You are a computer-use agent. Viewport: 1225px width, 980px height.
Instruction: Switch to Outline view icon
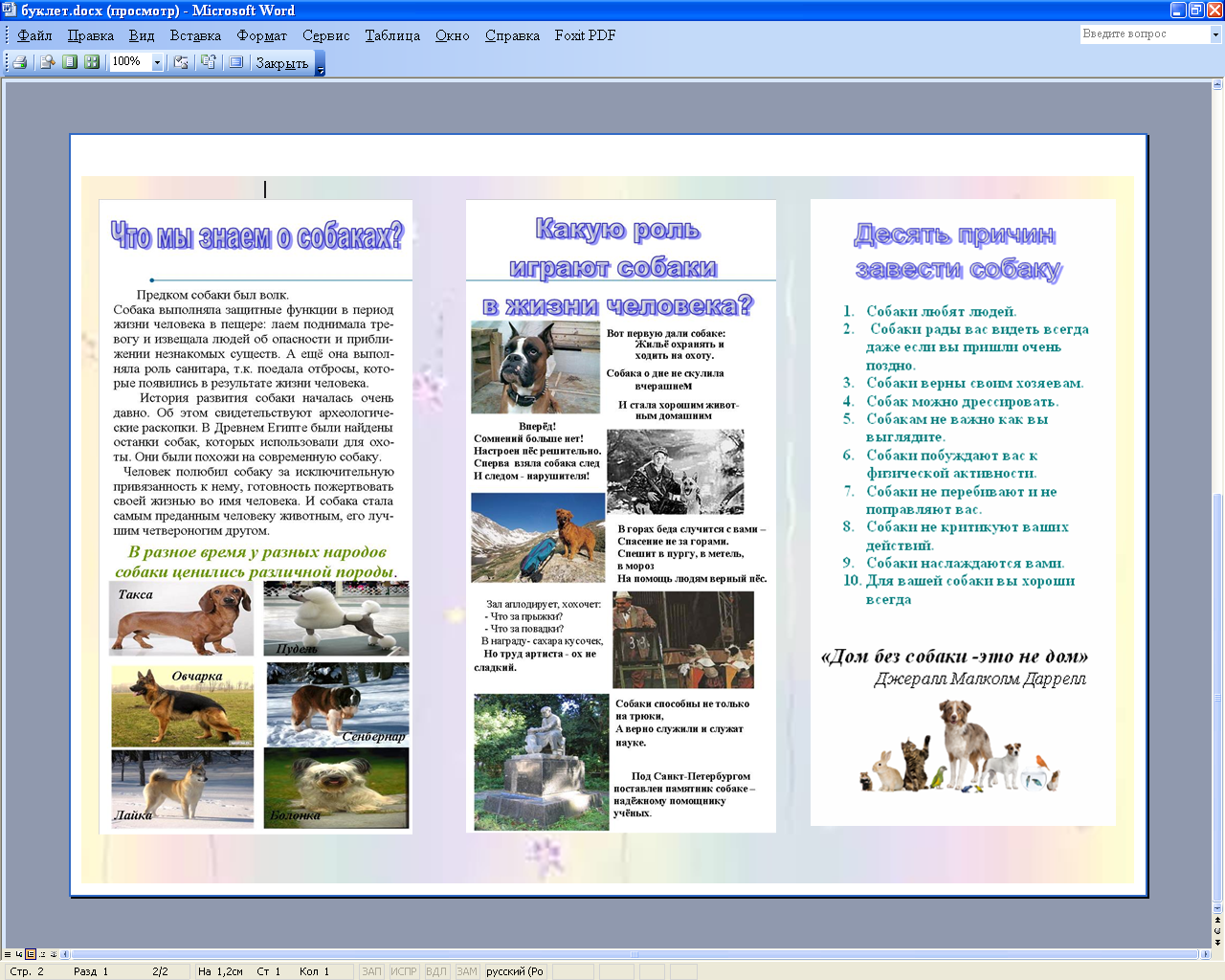click(42, 954)
